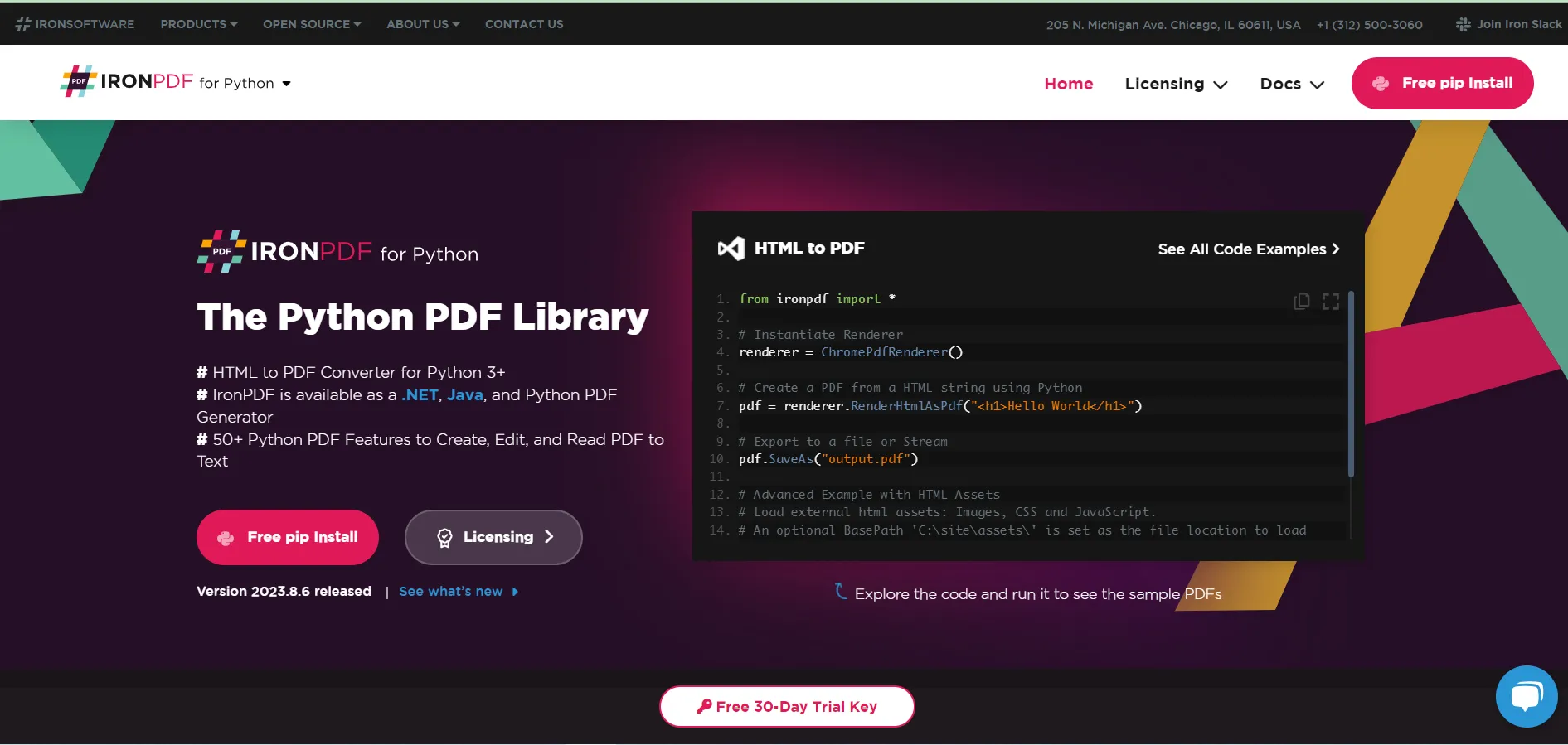The image size is (1568, 745).
Task: Open the PRODUCTS dropdown menu
Action: pyautogui.click(x=199, y=24)
